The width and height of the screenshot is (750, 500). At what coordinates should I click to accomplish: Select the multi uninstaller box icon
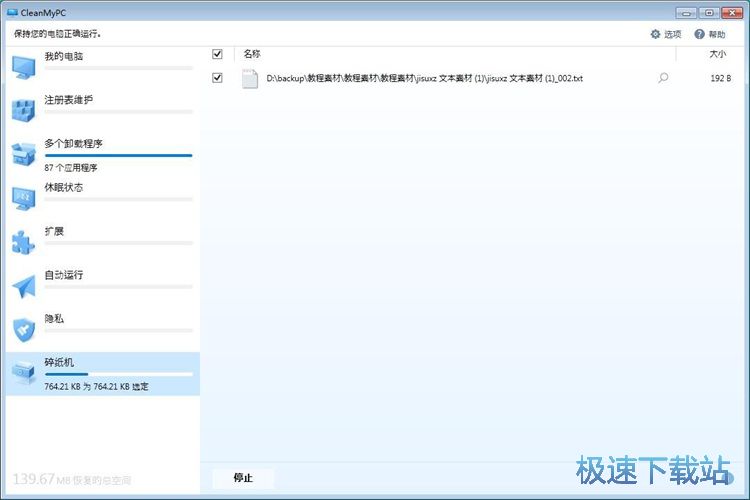[23, 154]
